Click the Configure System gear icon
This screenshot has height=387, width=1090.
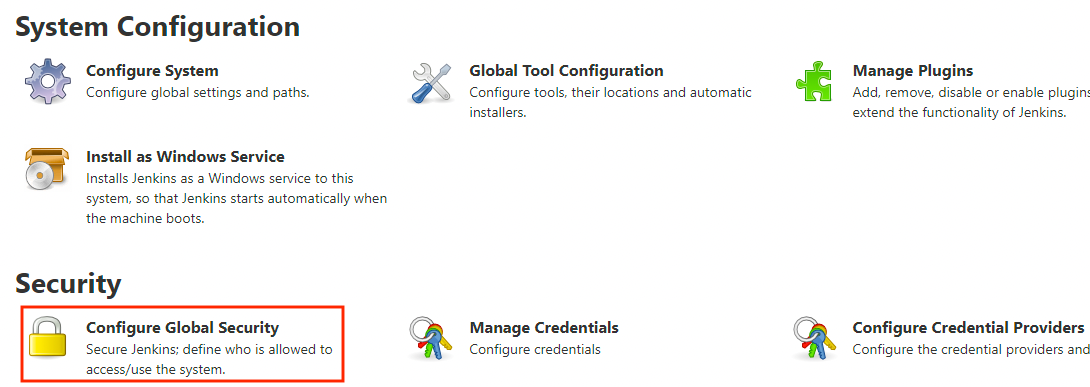point(47,81)
